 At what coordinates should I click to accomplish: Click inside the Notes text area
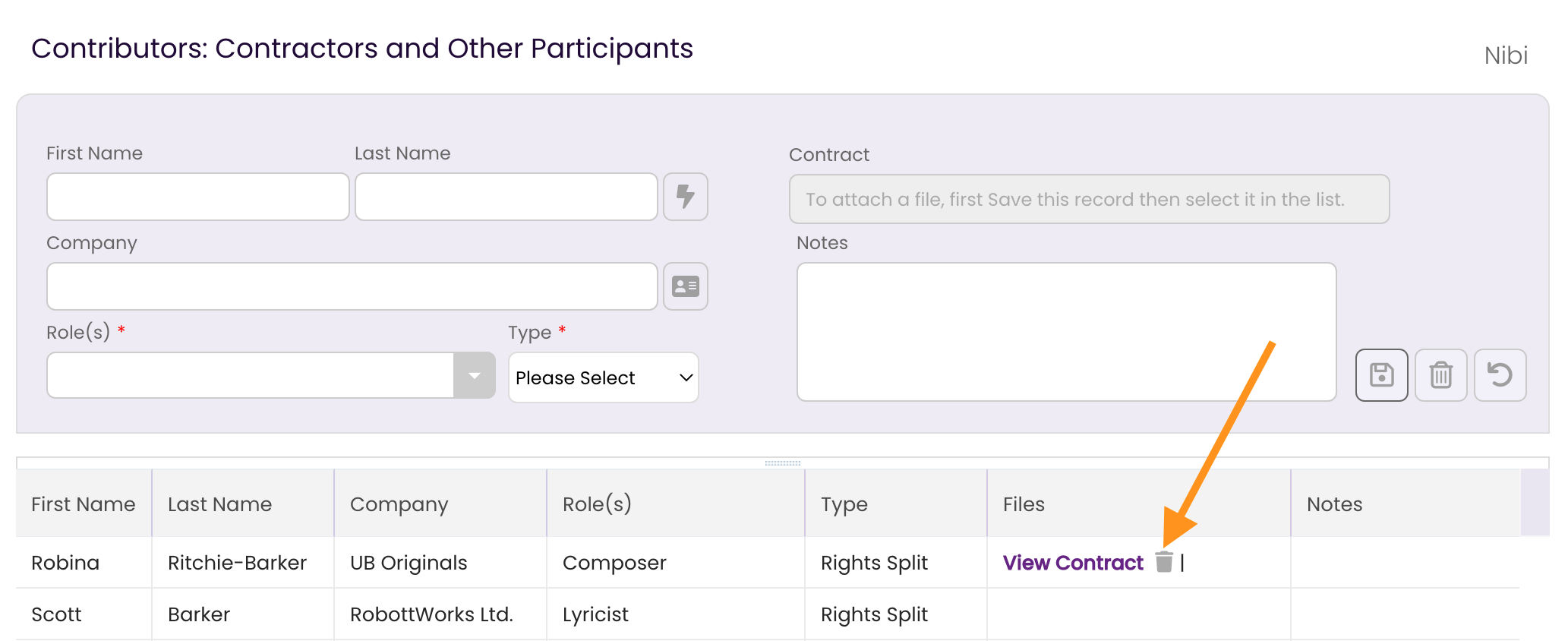click(x=1066, y=332)
